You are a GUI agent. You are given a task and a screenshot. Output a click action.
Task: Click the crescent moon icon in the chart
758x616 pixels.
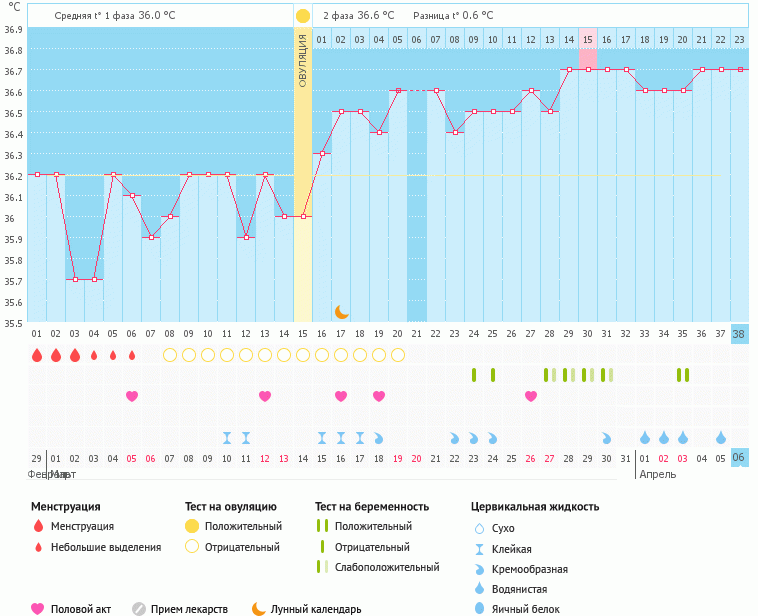(341, 311)
